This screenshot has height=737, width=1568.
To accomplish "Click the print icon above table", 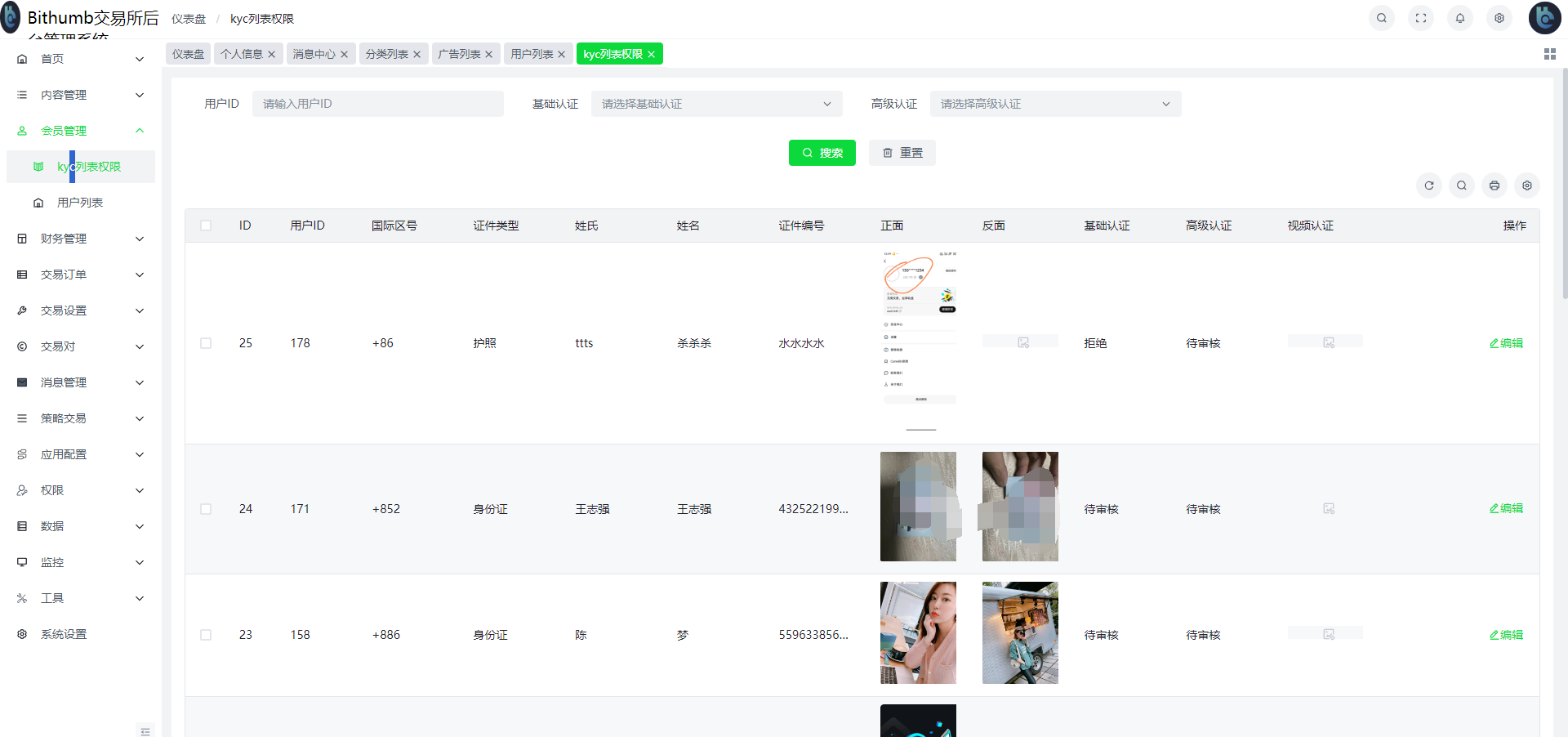I will coord(1494,185).
